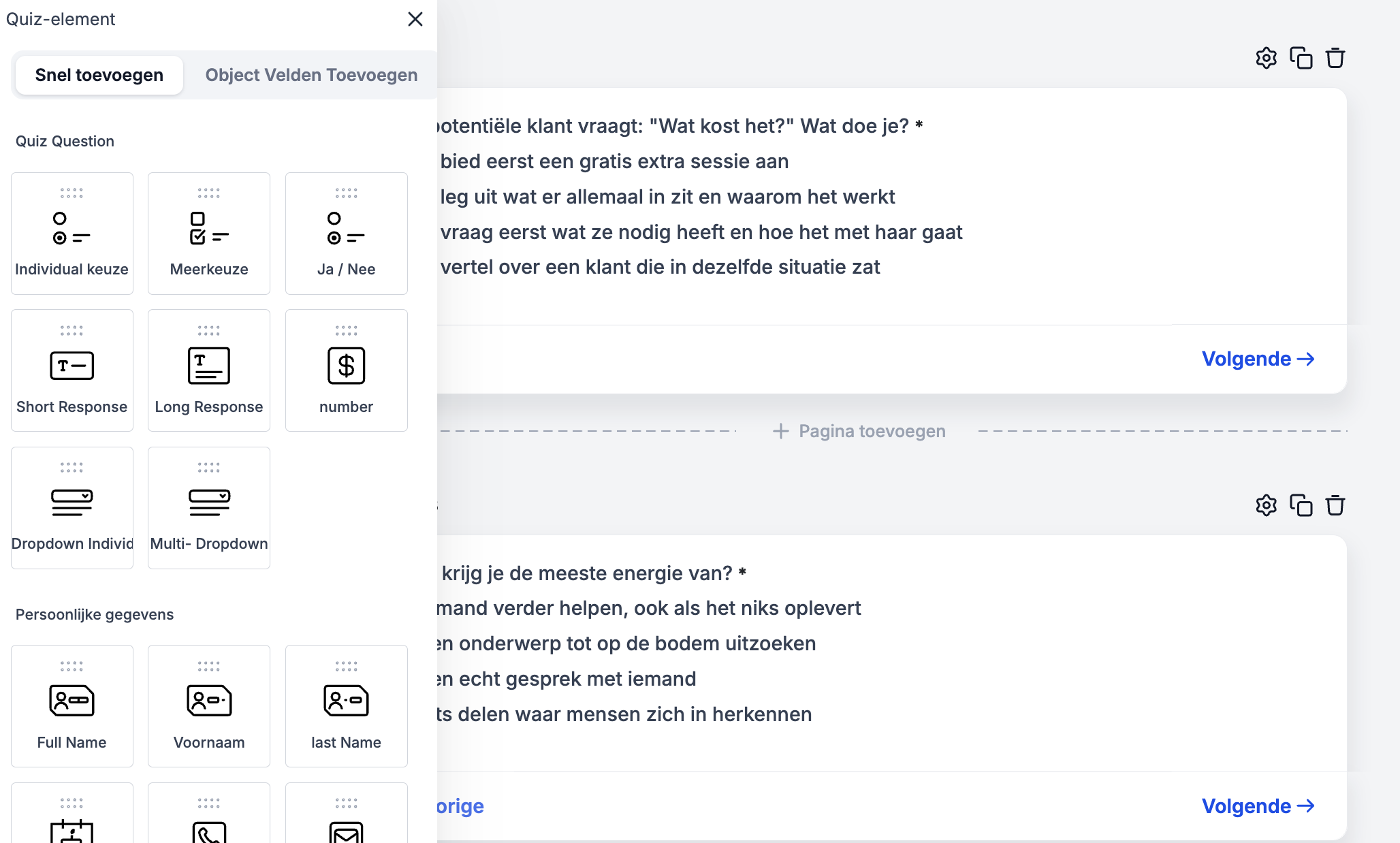Delete the energie question page
Viewport: 1400px width, 843px height.
click(1335, 505)
